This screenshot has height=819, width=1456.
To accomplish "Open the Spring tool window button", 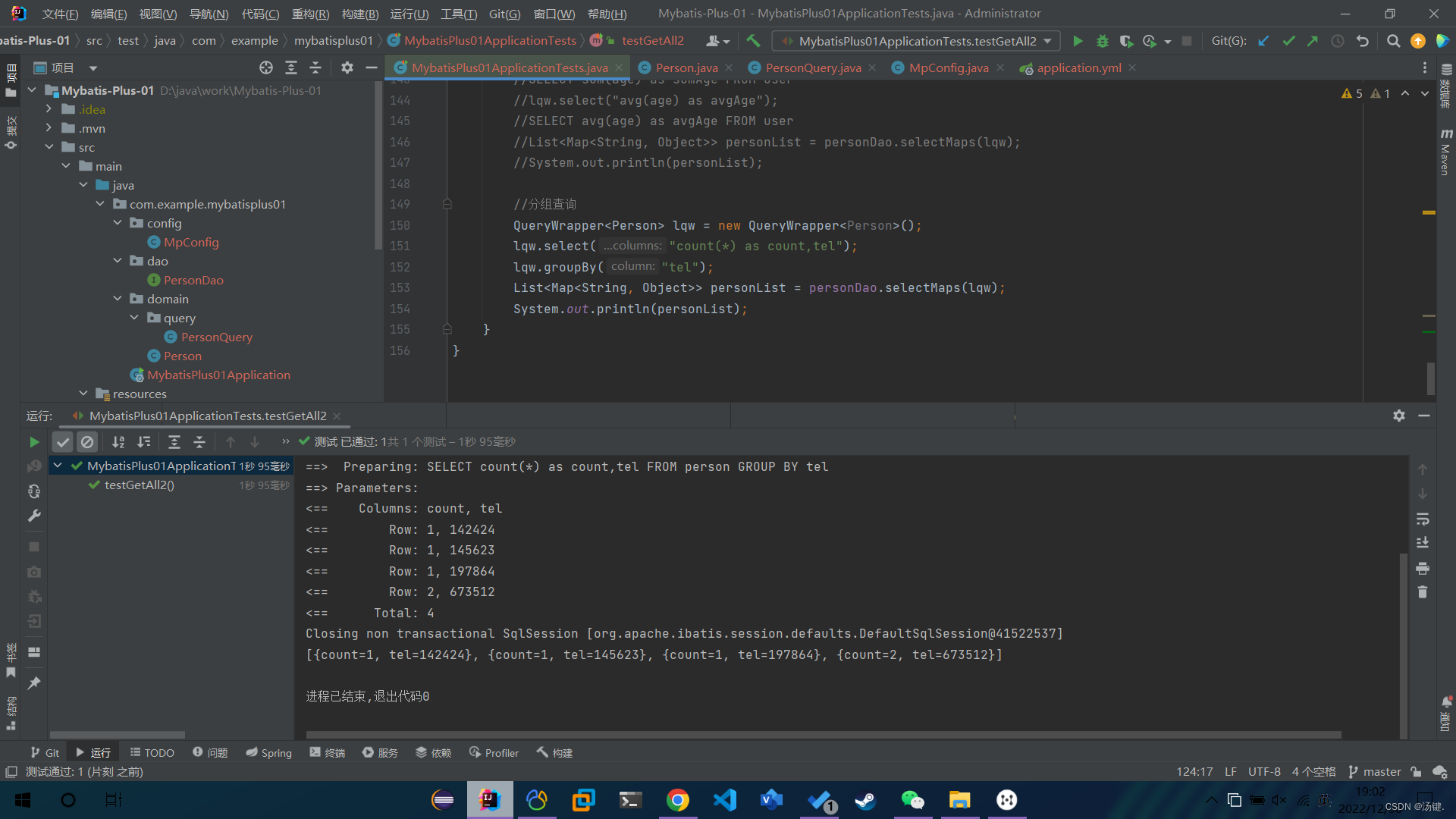I will (x=268, y=752).
